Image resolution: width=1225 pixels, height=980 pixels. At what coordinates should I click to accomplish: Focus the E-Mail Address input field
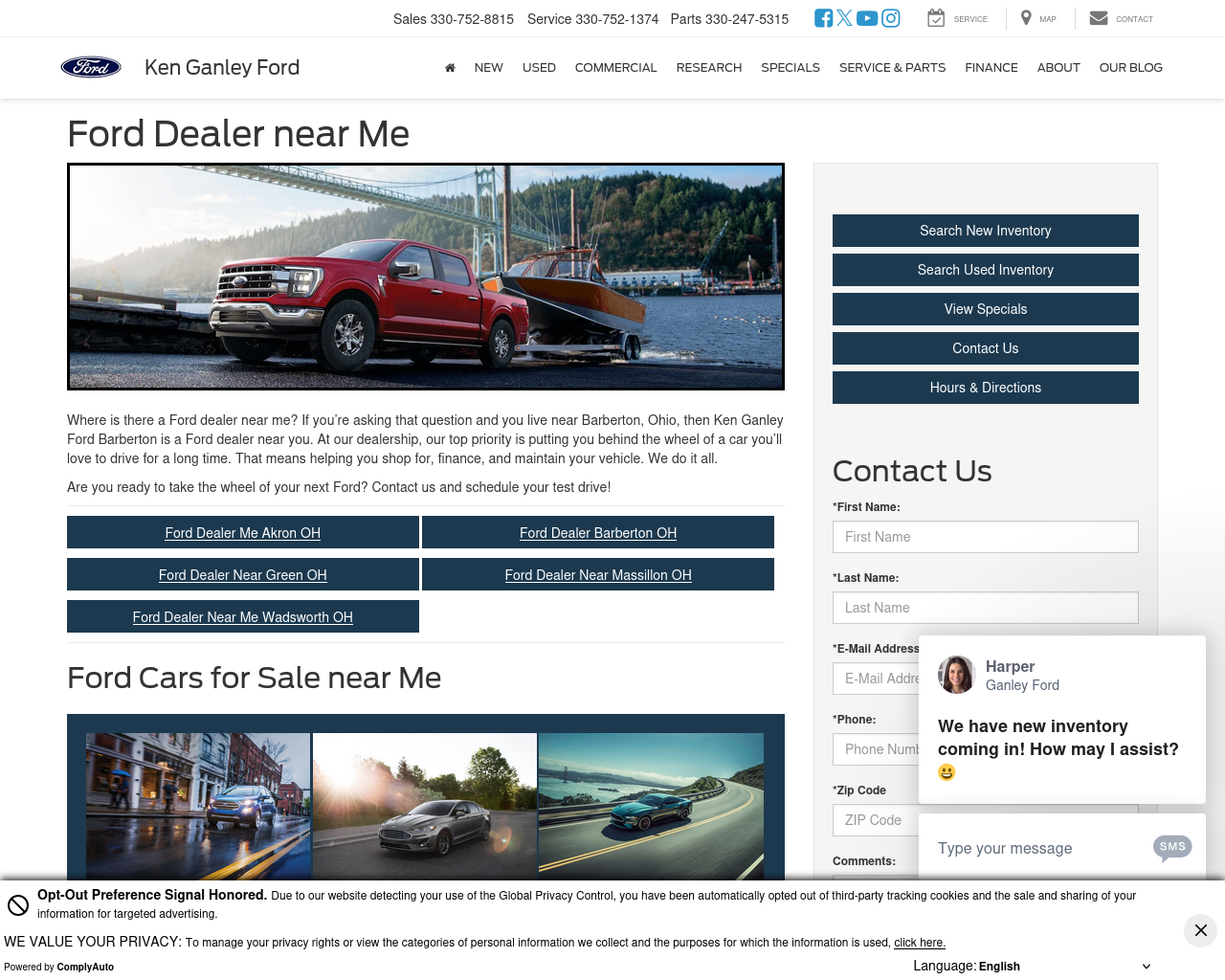point(876,679)
